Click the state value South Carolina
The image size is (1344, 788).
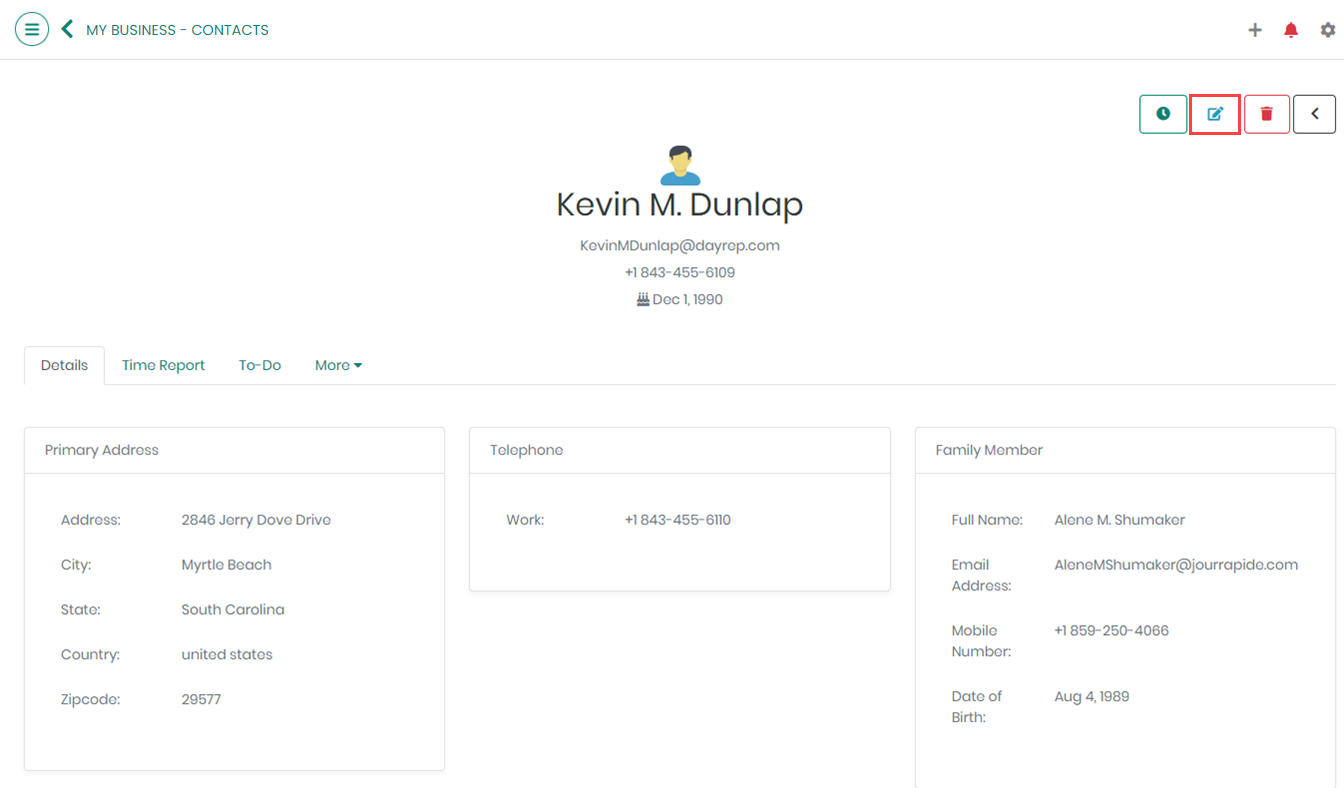233,610
